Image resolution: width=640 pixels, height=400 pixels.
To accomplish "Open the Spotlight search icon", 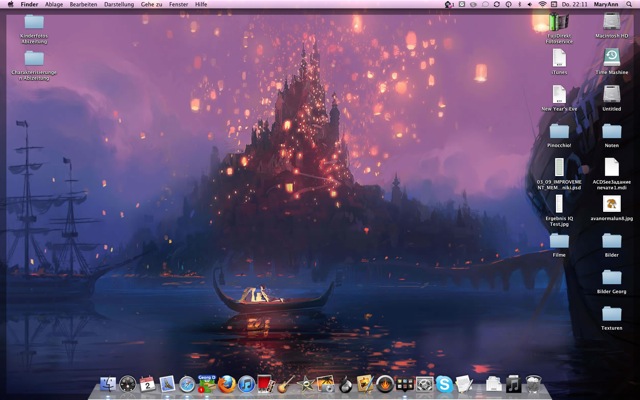I will click(x=631, y=4).
